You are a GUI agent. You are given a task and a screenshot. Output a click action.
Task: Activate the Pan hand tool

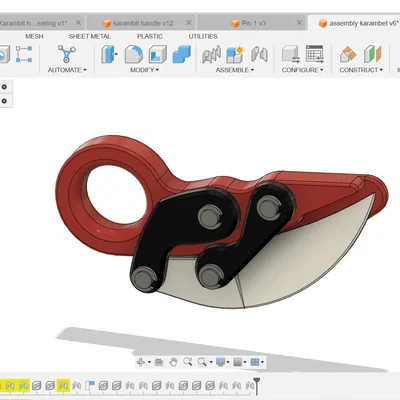coord(173,362)
